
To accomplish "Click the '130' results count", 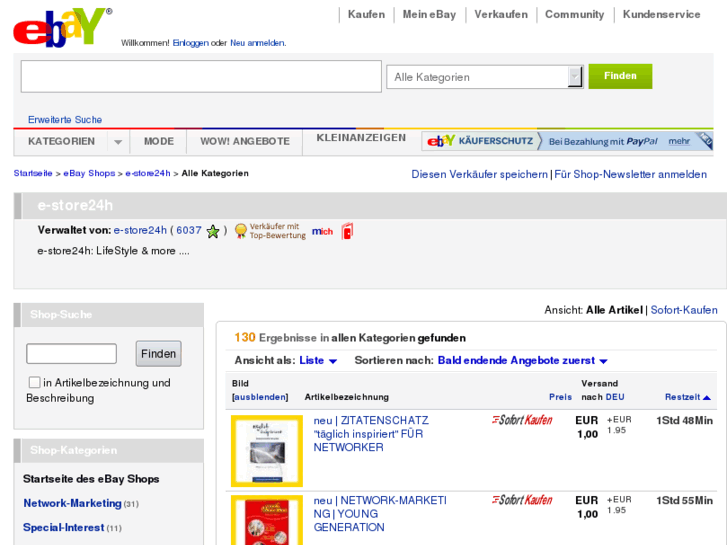I will [x=245, y=337].
